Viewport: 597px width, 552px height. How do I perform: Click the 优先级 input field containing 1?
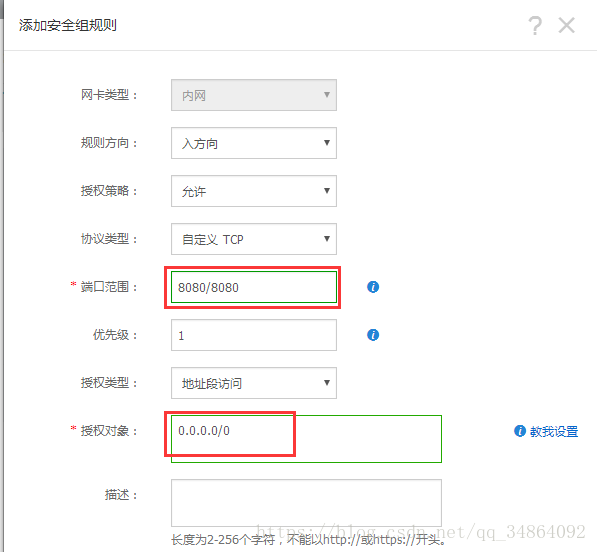point(254,335)
